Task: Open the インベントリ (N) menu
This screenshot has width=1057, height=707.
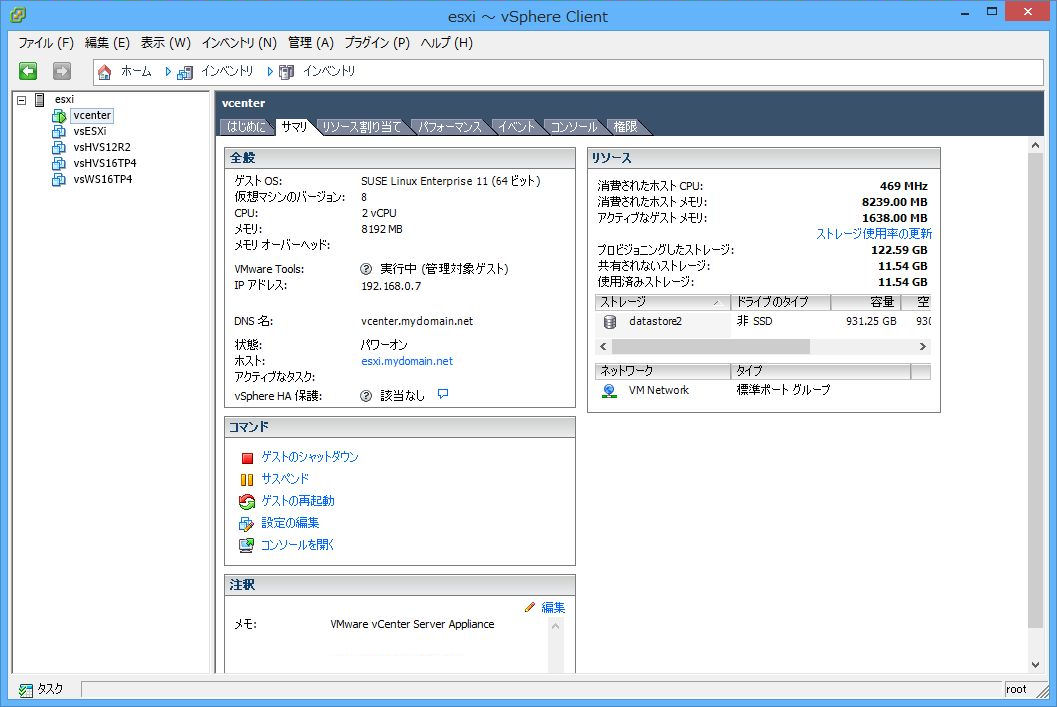Action: tap(239, 43)
